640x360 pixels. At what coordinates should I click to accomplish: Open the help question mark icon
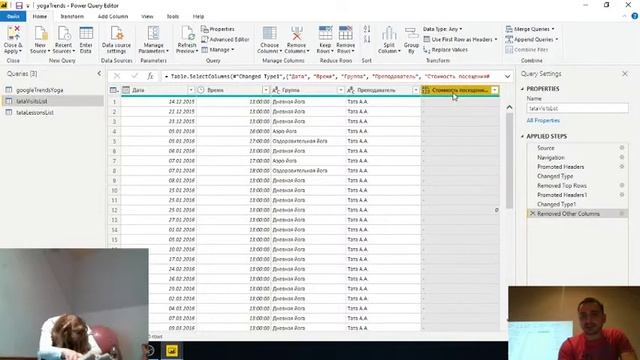(x=634, y=16)
